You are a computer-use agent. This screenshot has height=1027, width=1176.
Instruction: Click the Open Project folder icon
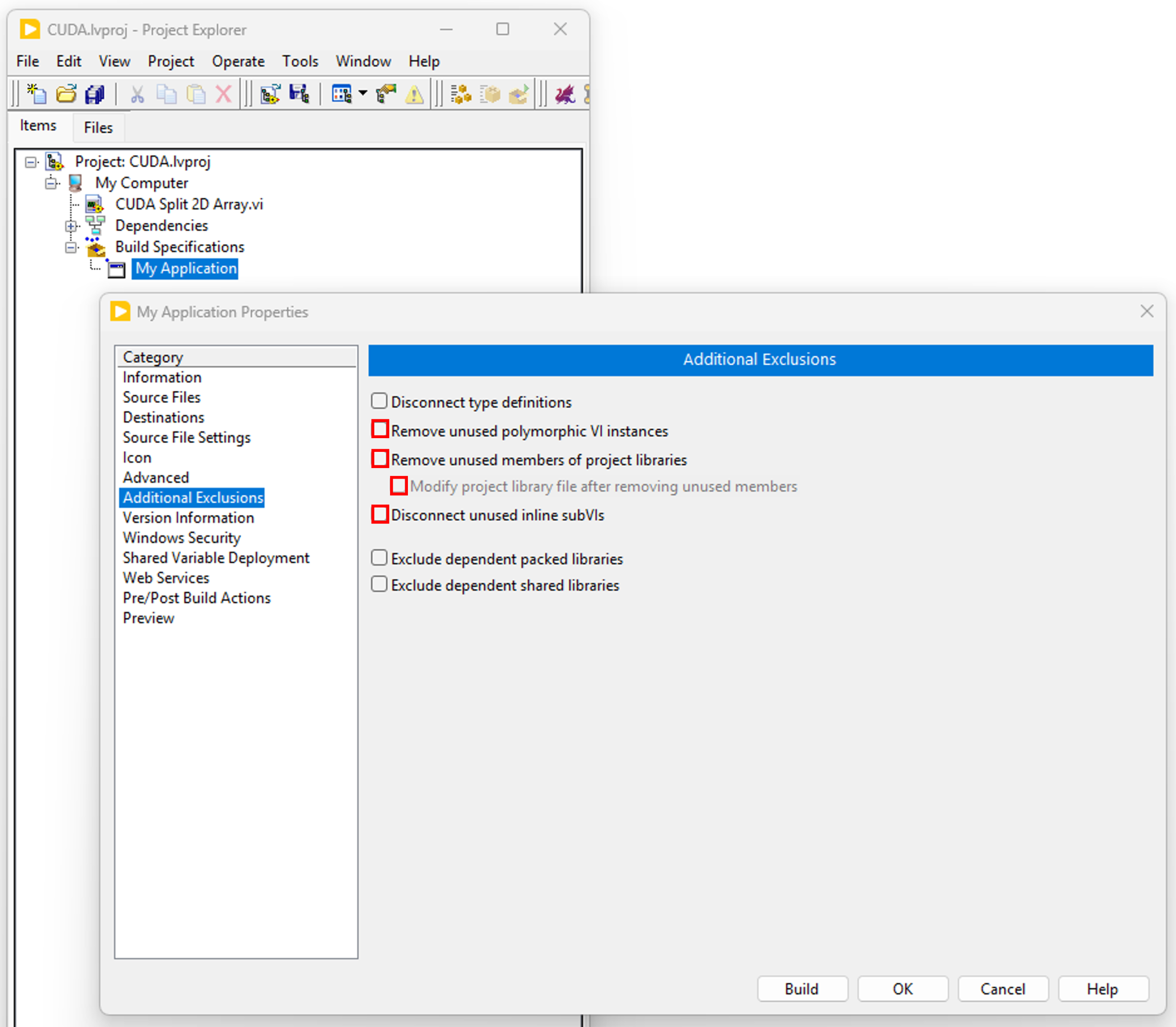pos(67,94)
